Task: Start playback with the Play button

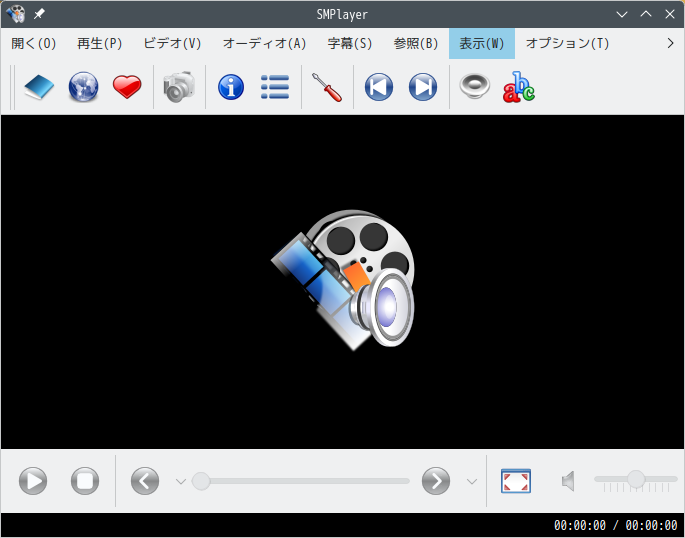Action: coord(33,481)
